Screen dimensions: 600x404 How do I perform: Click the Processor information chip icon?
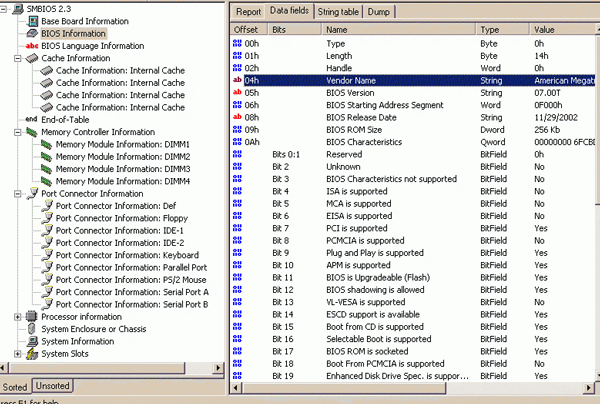(31, 316)
